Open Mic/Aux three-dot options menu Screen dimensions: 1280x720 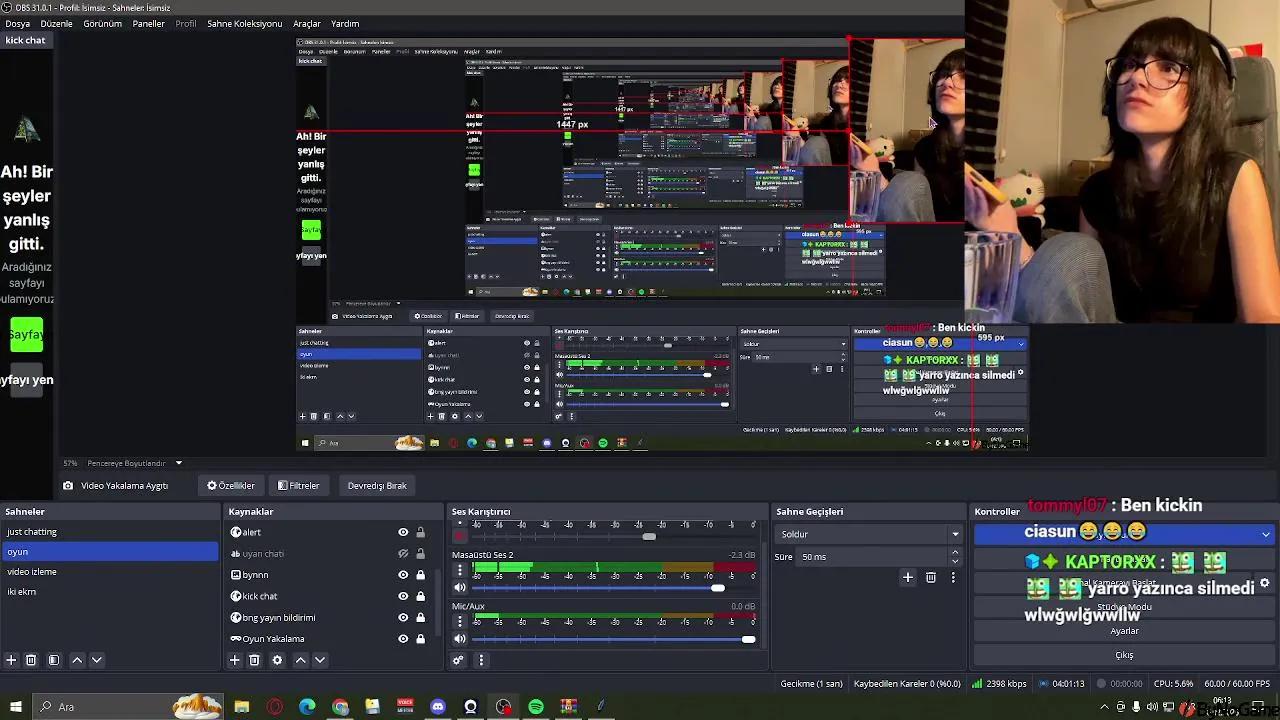coord(460,621)
